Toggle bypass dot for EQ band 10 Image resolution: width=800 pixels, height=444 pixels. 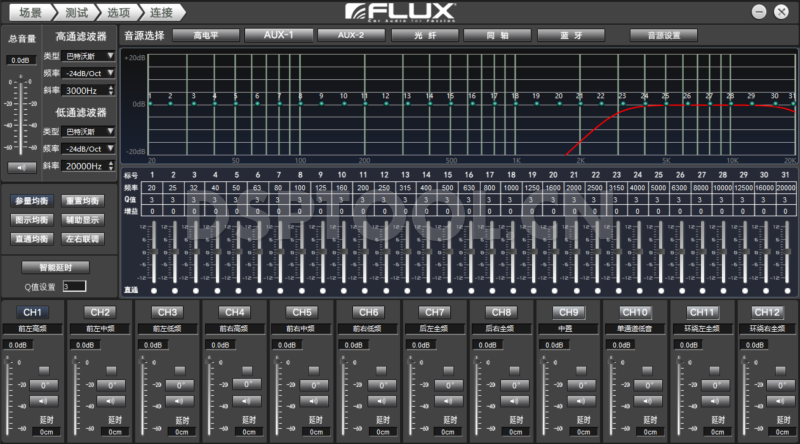(343, 291)
